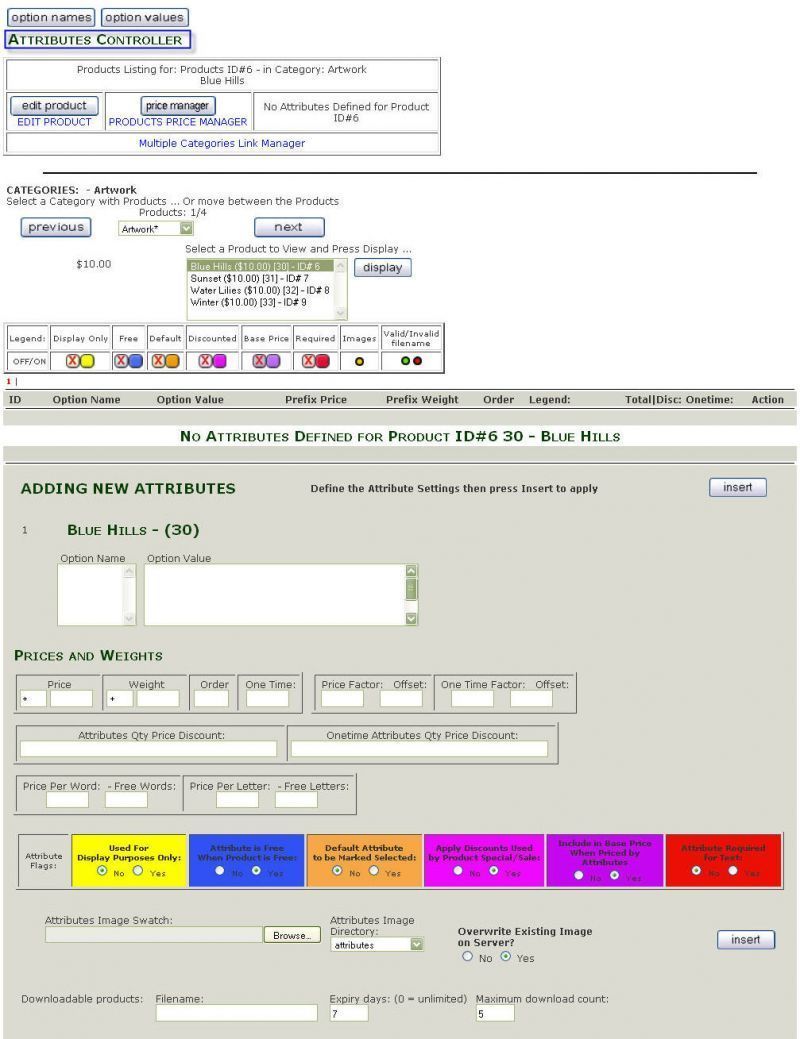Screen dimensions: 800x1039
Task: Set Default Attribute Marked Selected to Yes
Action: [374, 871]
